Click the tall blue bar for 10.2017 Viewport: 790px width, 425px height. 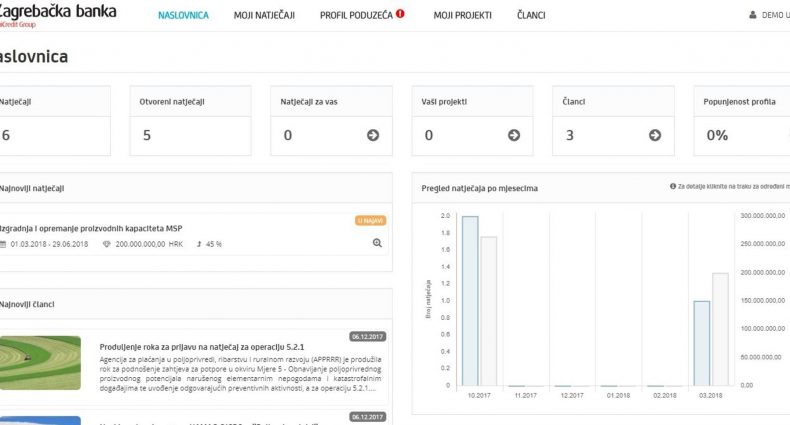[x=470, y=301]
